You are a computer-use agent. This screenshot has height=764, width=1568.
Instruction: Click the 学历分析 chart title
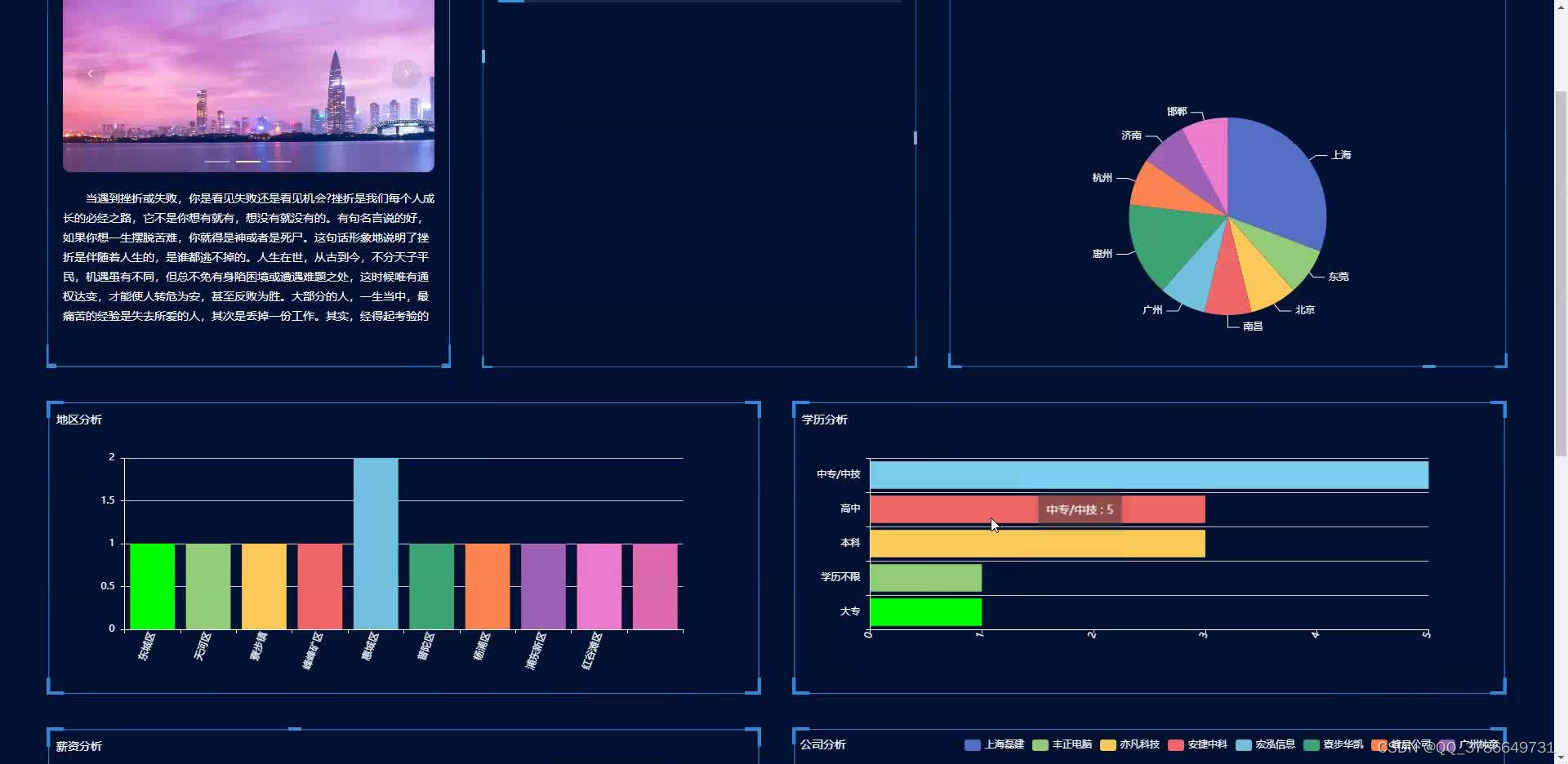[x=825, y=420]
